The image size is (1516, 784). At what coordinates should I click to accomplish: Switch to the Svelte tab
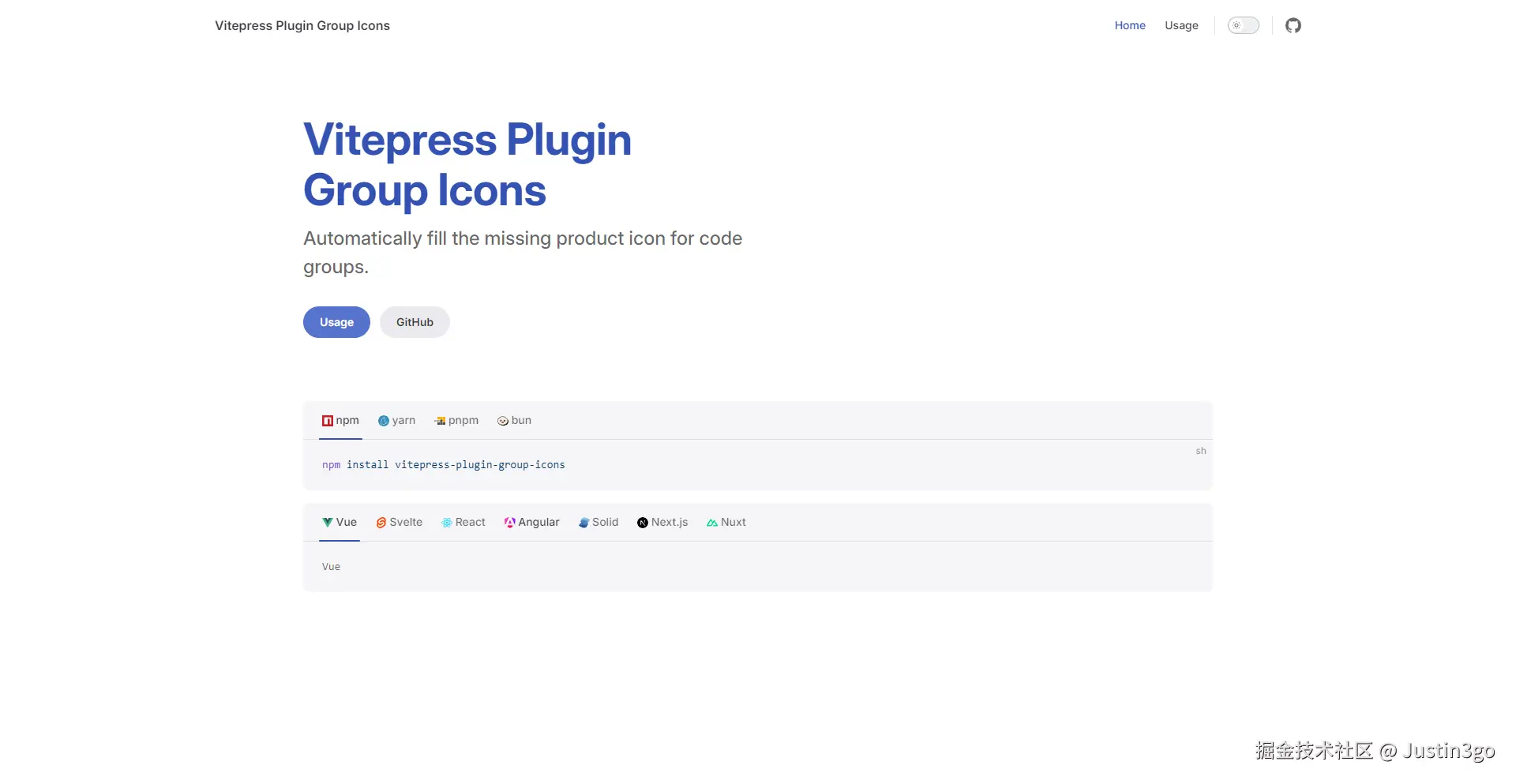pos(399,523)
